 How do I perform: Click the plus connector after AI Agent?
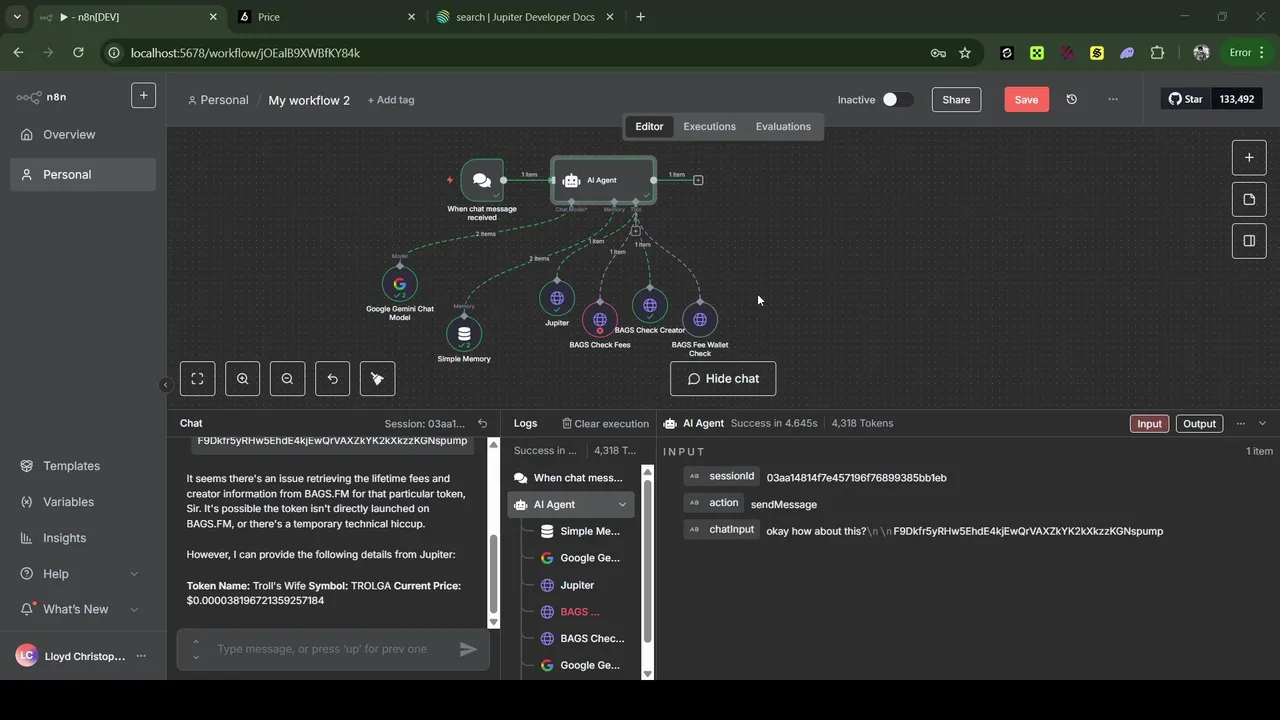click(698, 180)
